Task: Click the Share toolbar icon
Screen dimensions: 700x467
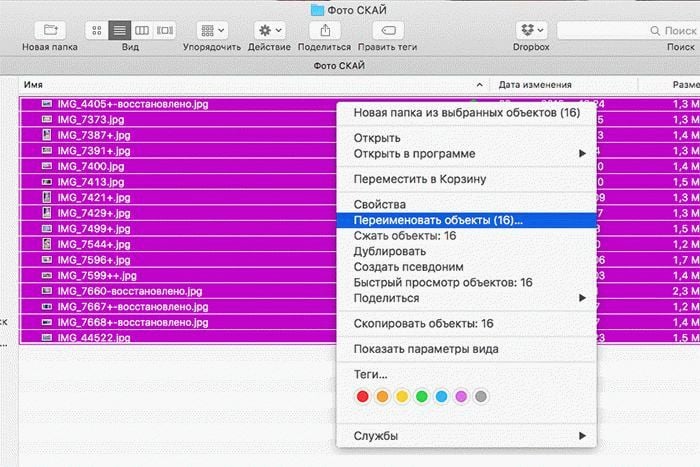Action: tap(325, 30)
